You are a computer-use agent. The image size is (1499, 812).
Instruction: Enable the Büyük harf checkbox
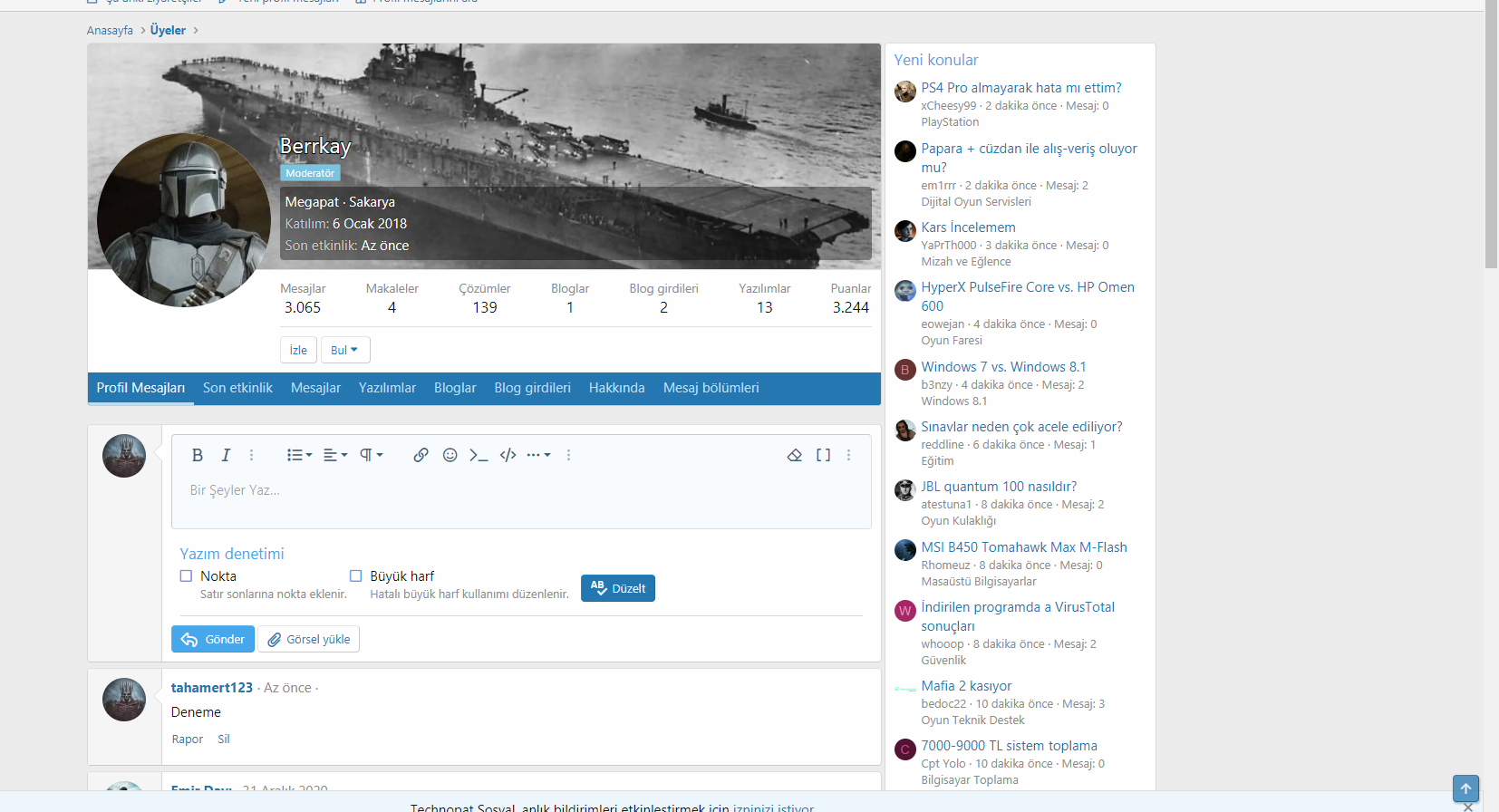355,576
